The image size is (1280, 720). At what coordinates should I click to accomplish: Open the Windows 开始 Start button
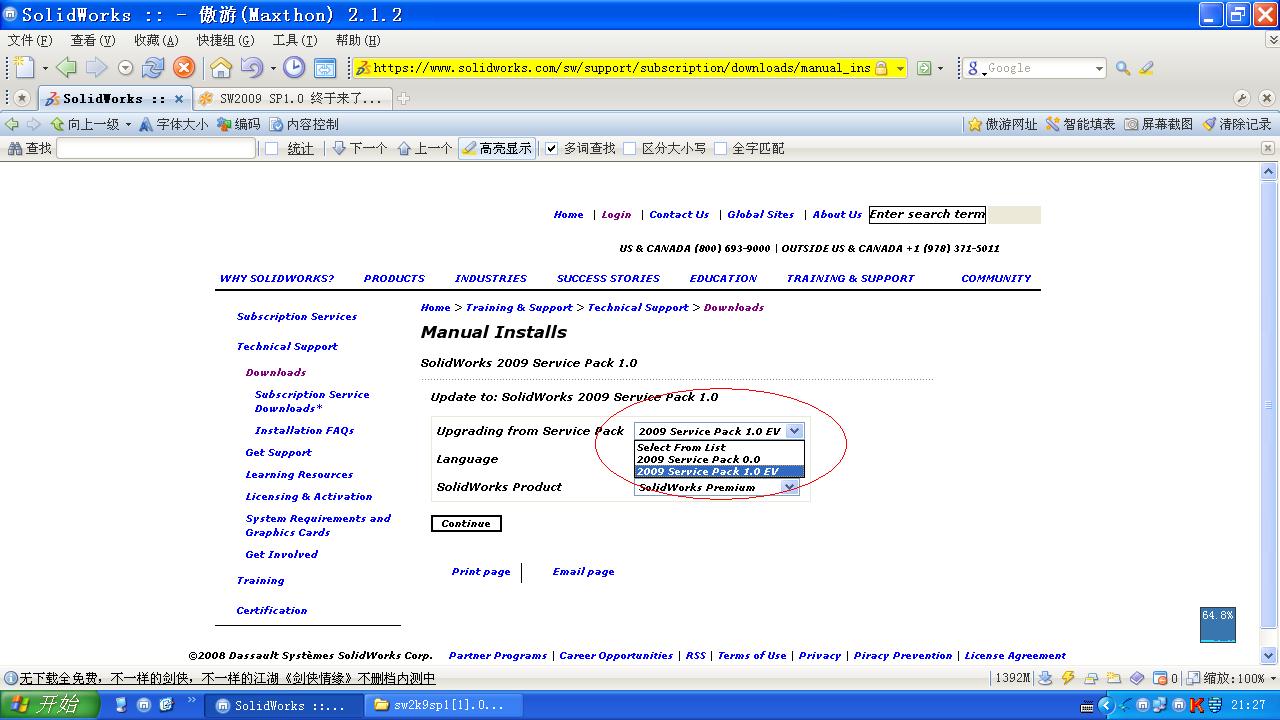[50, 704]
